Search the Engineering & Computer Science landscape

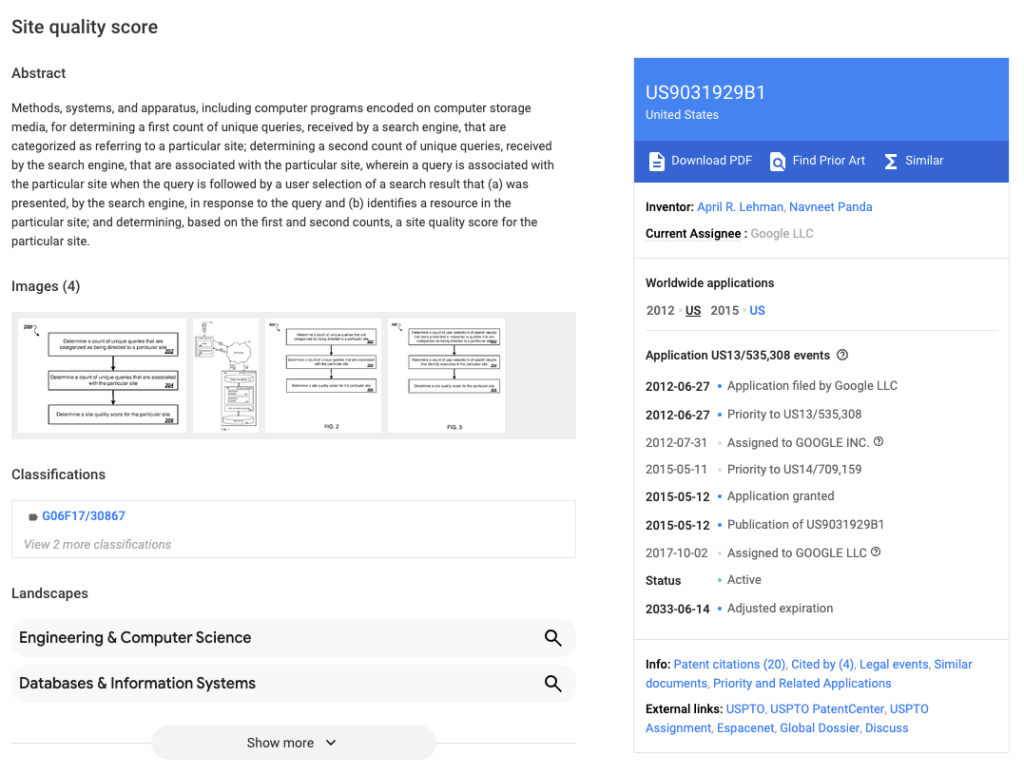click(x=553, y=638)
